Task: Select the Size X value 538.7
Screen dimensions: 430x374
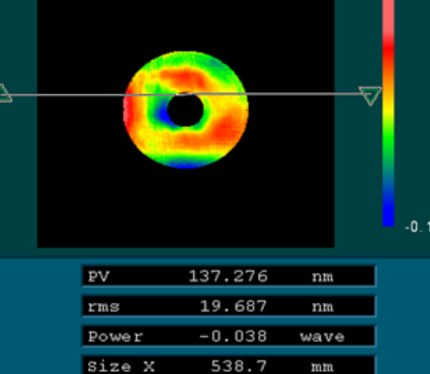Action: [x=239, y=366]
